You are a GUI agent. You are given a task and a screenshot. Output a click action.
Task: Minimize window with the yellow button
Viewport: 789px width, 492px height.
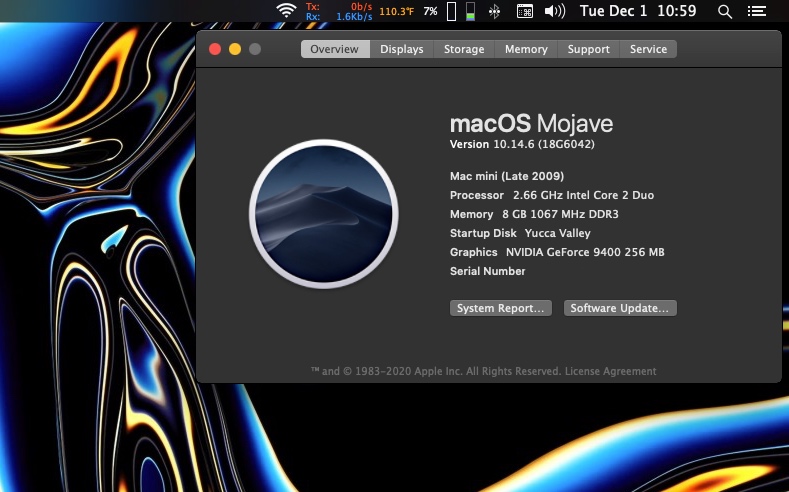[235, 49]
